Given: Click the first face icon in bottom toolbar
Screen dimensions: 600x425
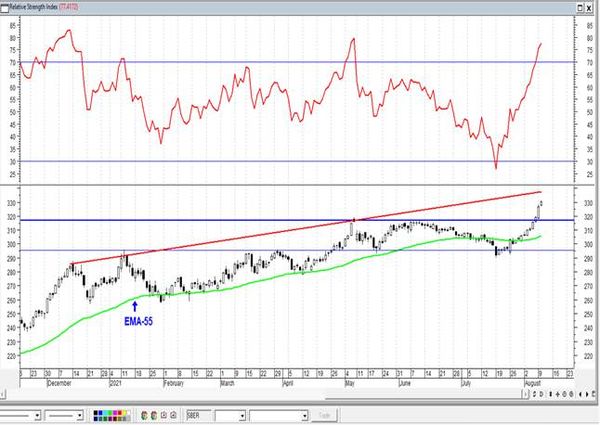Looking at the screenshot, I should click(x=144, y=415).
